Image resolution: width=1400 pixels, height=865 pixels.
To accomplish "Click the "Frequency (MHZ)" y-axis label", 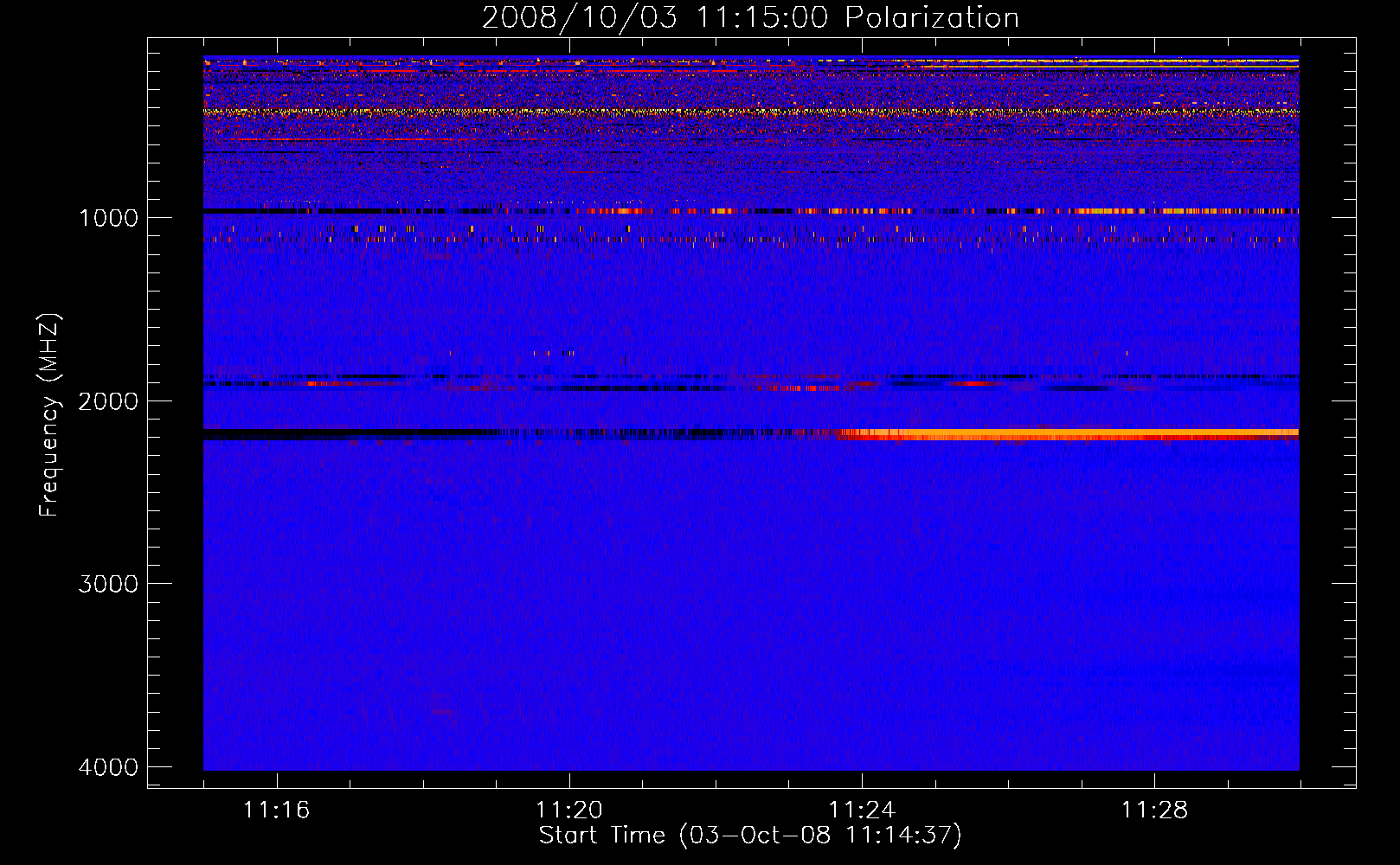I will [x=49, y=415].
